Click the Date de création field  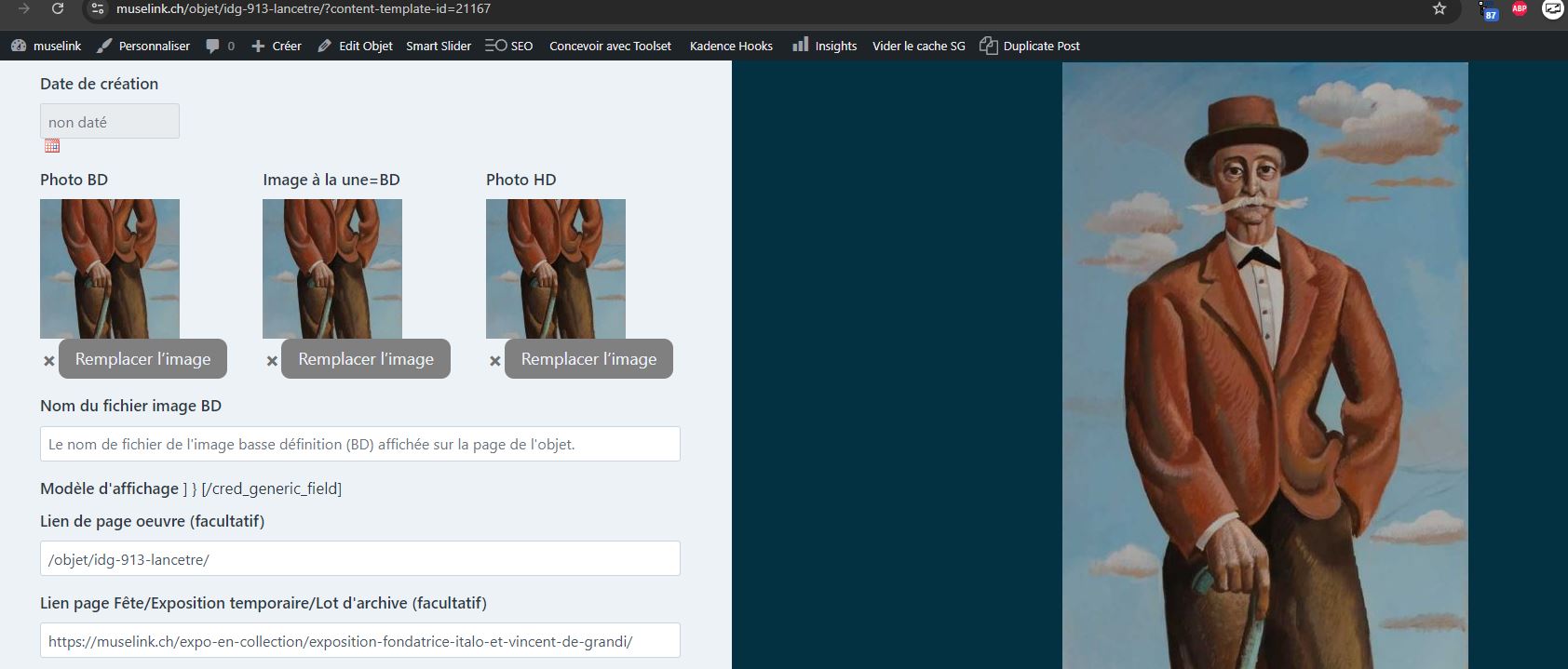(x=110, y=122)
